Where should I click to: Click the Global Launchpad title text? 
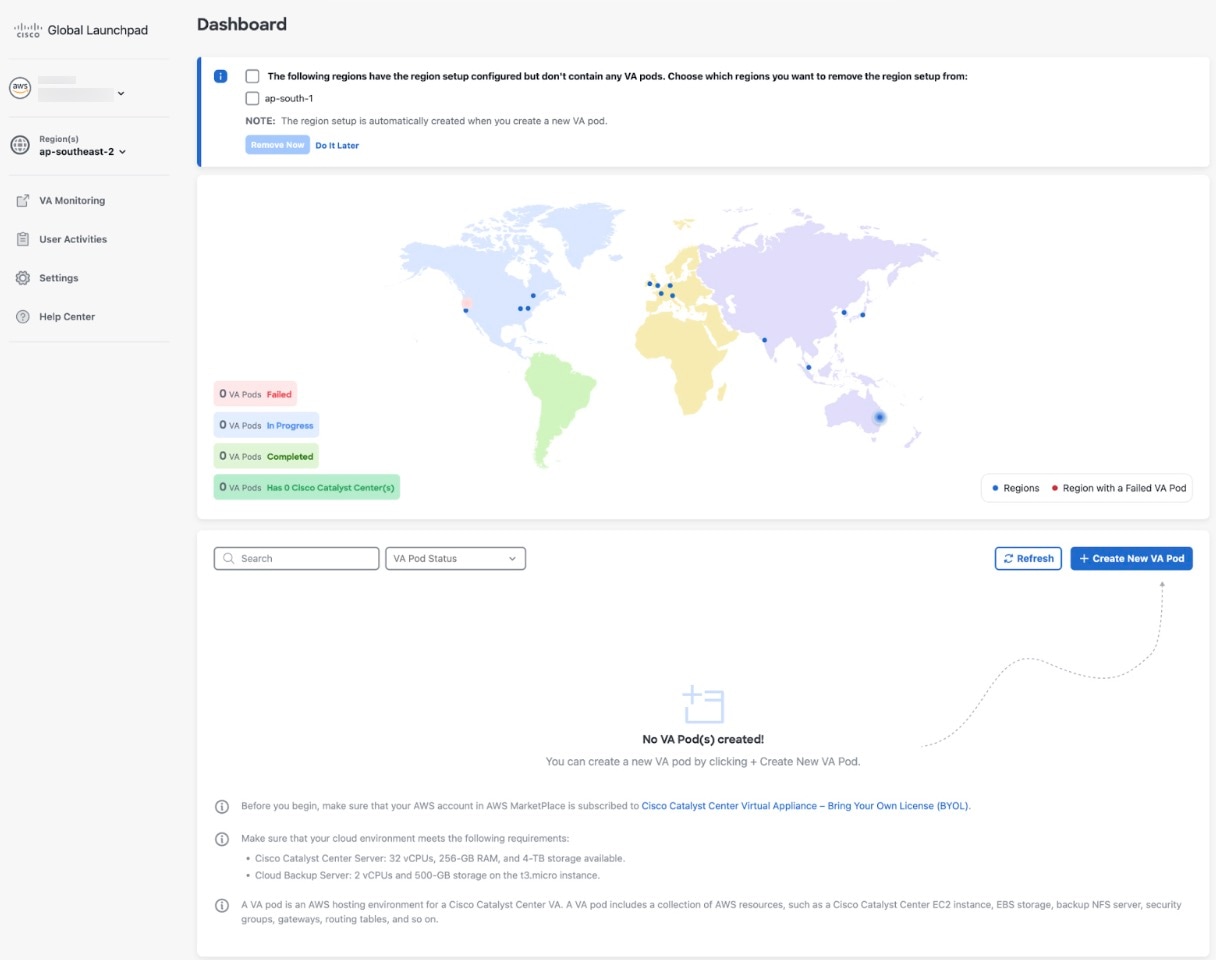(98, 30)
